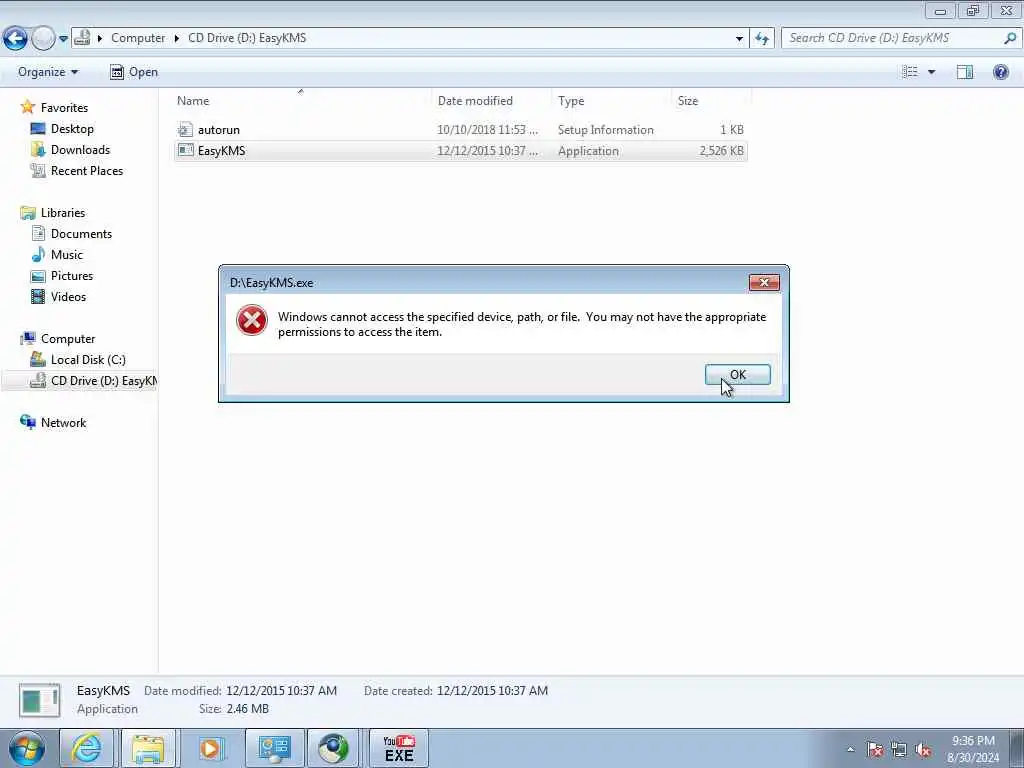Open Recent Places in Favorites
The image size is (1024, 768).
pyautogui.click(x=87, y=170)
